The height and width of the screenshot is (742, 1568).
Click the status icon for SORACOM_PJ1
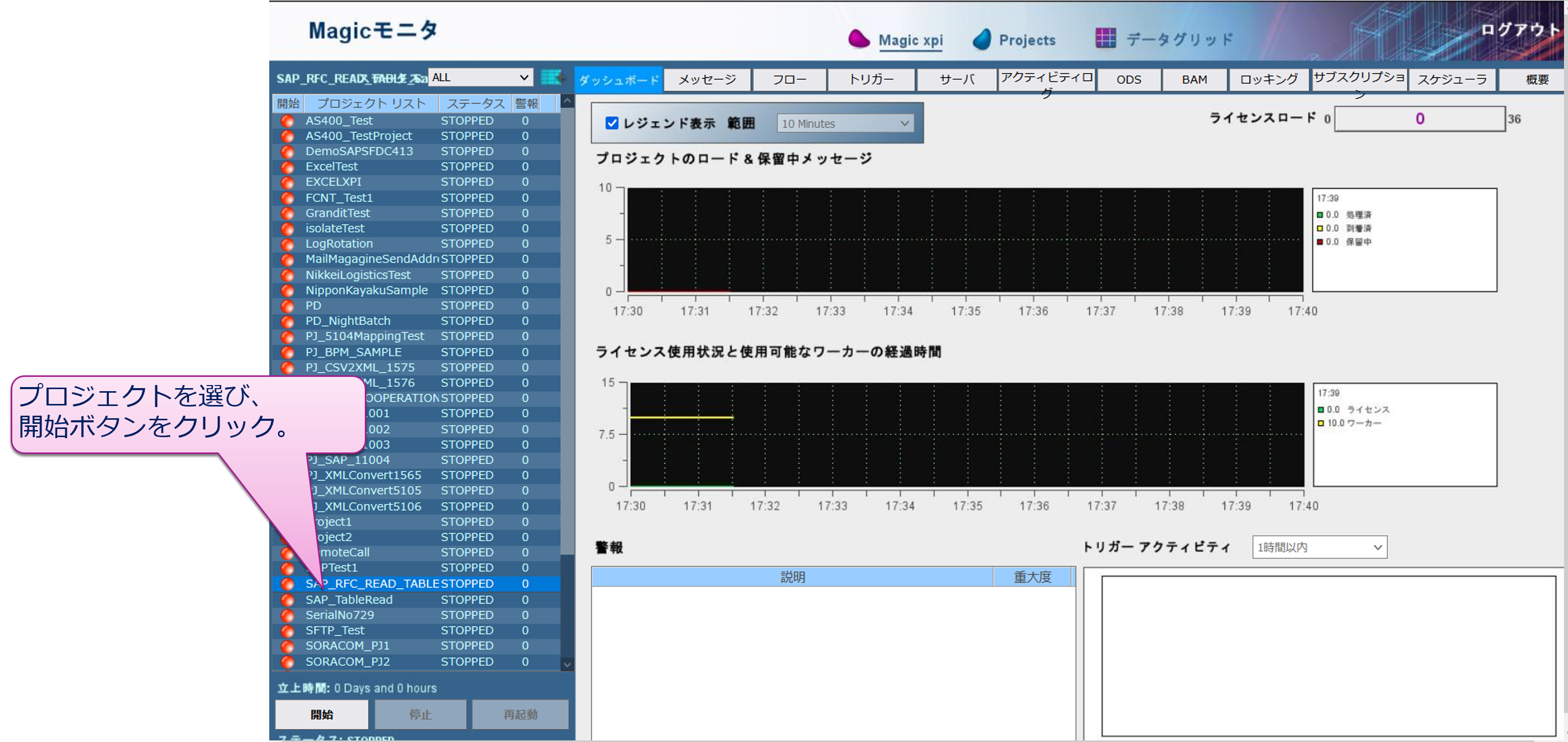pyautogui.click(x=287, y=646)
